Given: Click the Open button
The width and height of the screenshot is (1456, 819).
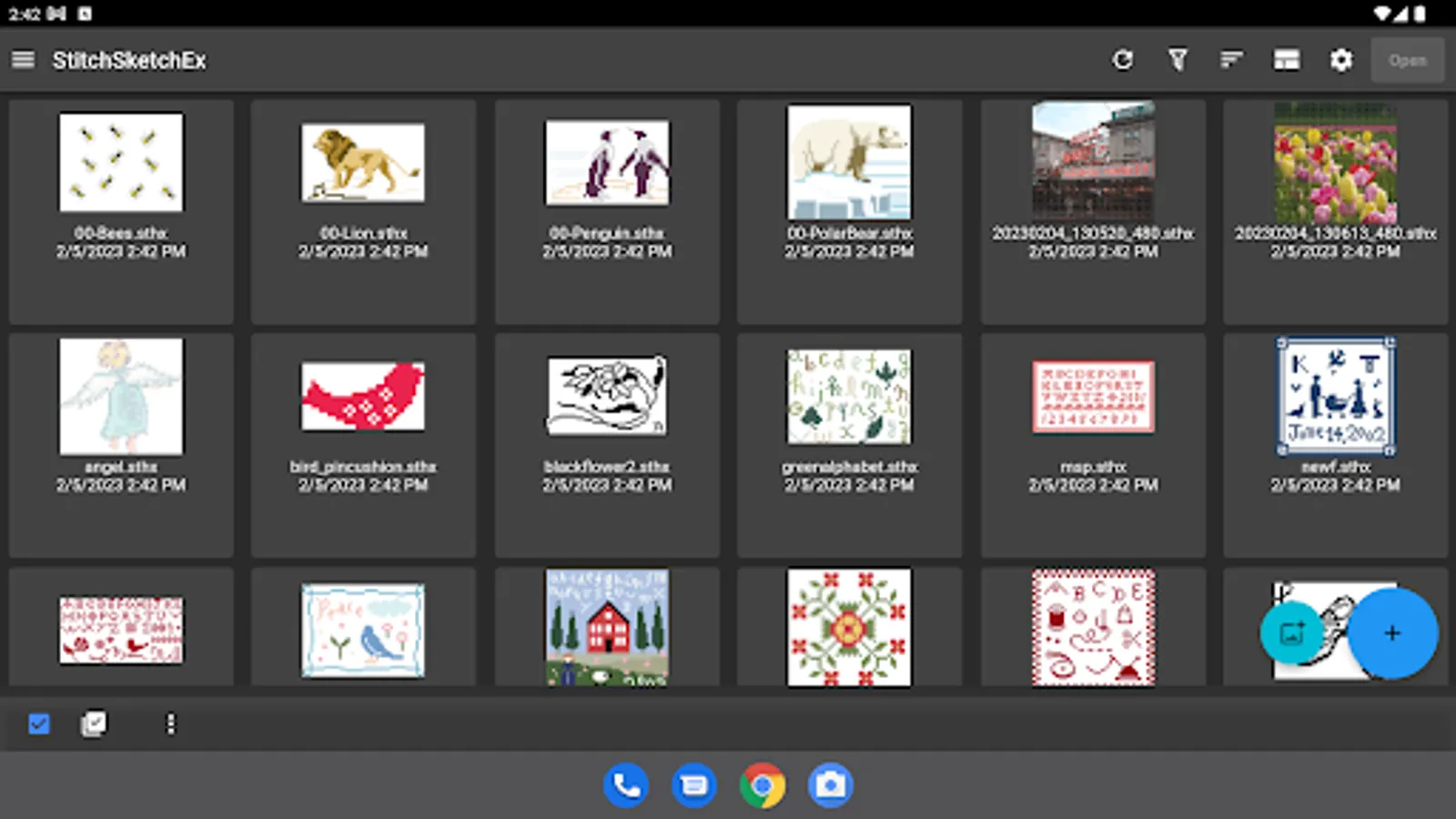Looking at the screenshot, I should pyautogui.click(x=1407, y=60).
